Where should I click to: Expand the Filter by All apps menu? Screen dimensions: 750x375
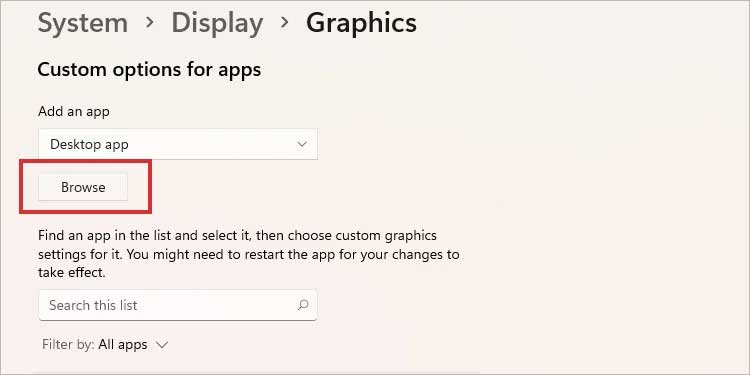pos(105,344)
